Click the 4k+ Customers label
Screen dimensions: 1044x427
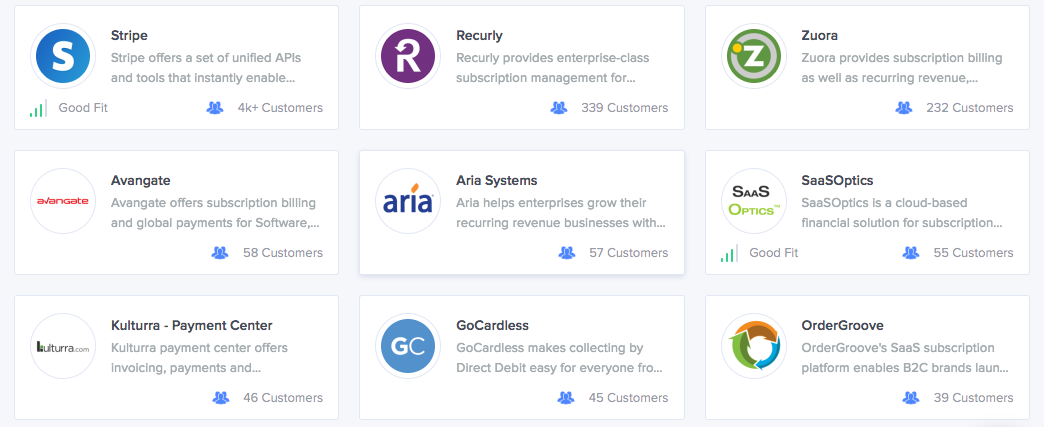point(280,108)
